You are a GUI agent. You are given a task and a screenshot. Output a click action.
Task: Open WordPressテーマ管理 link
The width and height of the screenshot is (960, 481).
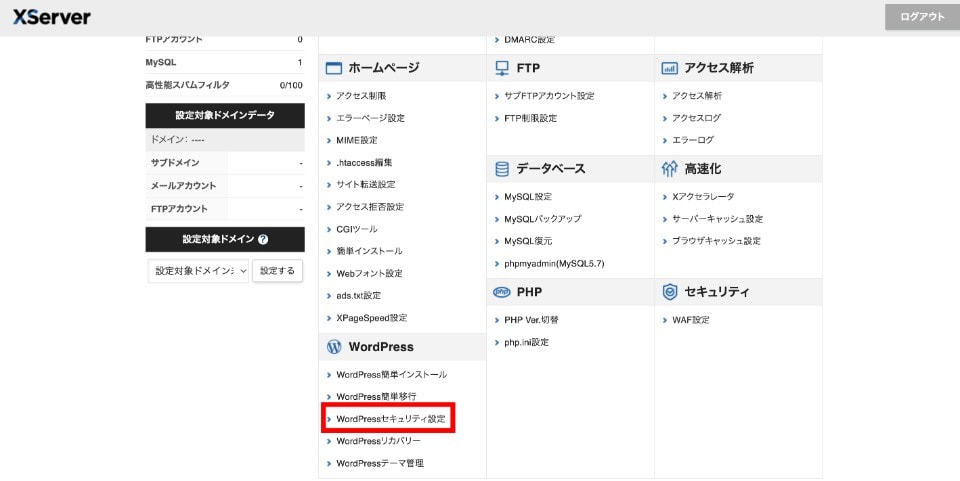pyautogui.click(x=380, y=463)
